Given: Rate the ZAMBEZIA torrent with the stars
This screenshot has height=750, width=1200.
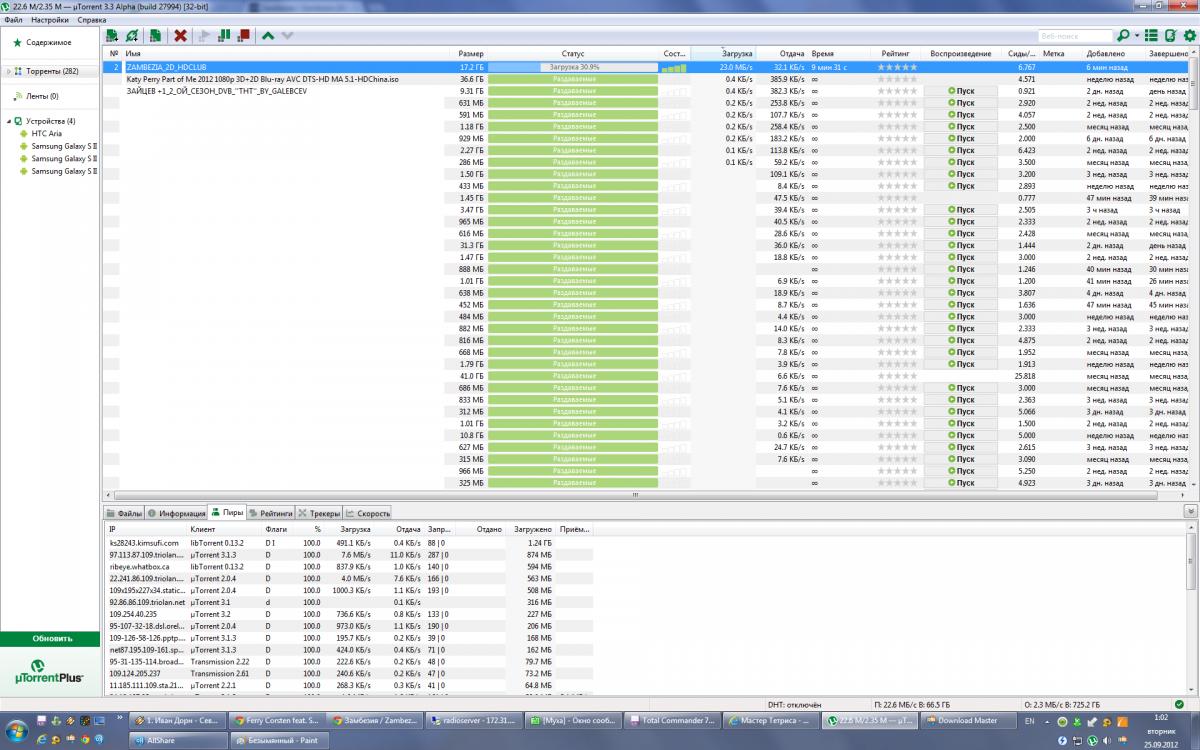Looking at the screenshot, I should tap(897, 67).
